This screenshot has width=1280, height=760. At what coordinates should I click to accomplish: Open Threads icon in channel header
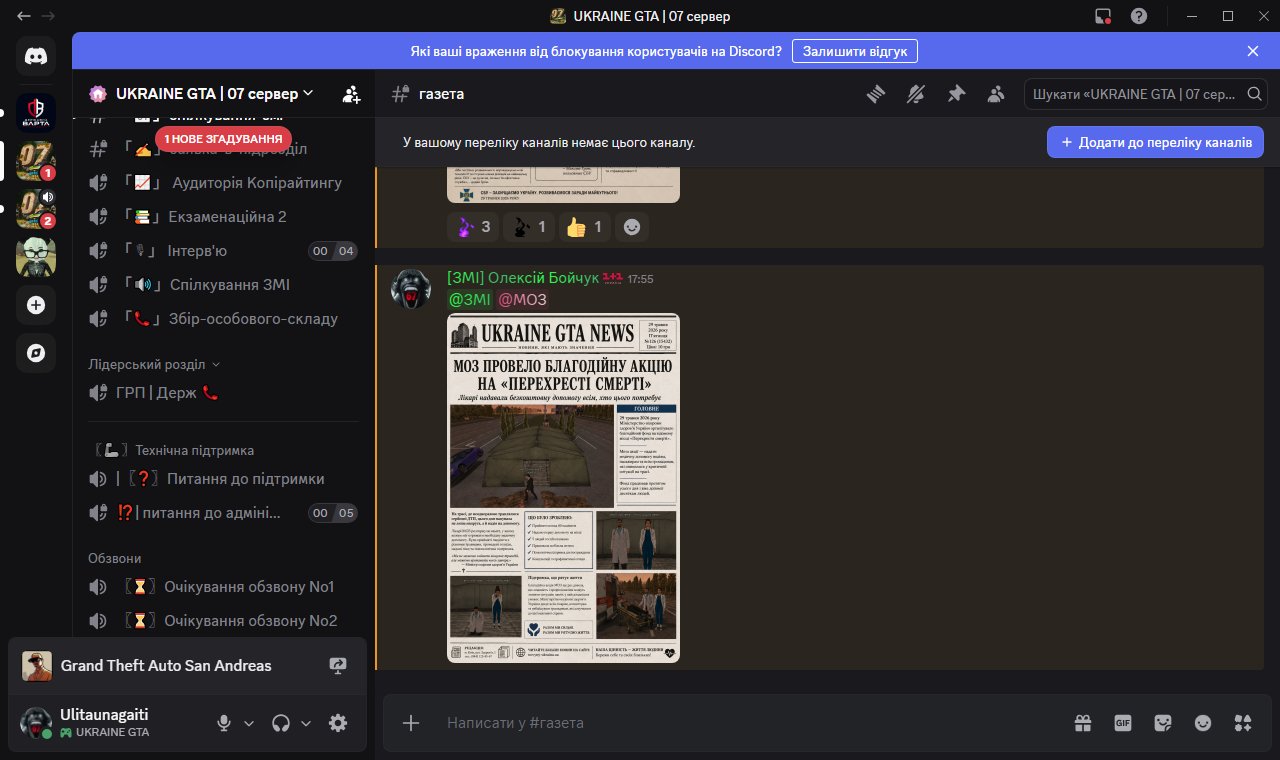pos(876,94)
